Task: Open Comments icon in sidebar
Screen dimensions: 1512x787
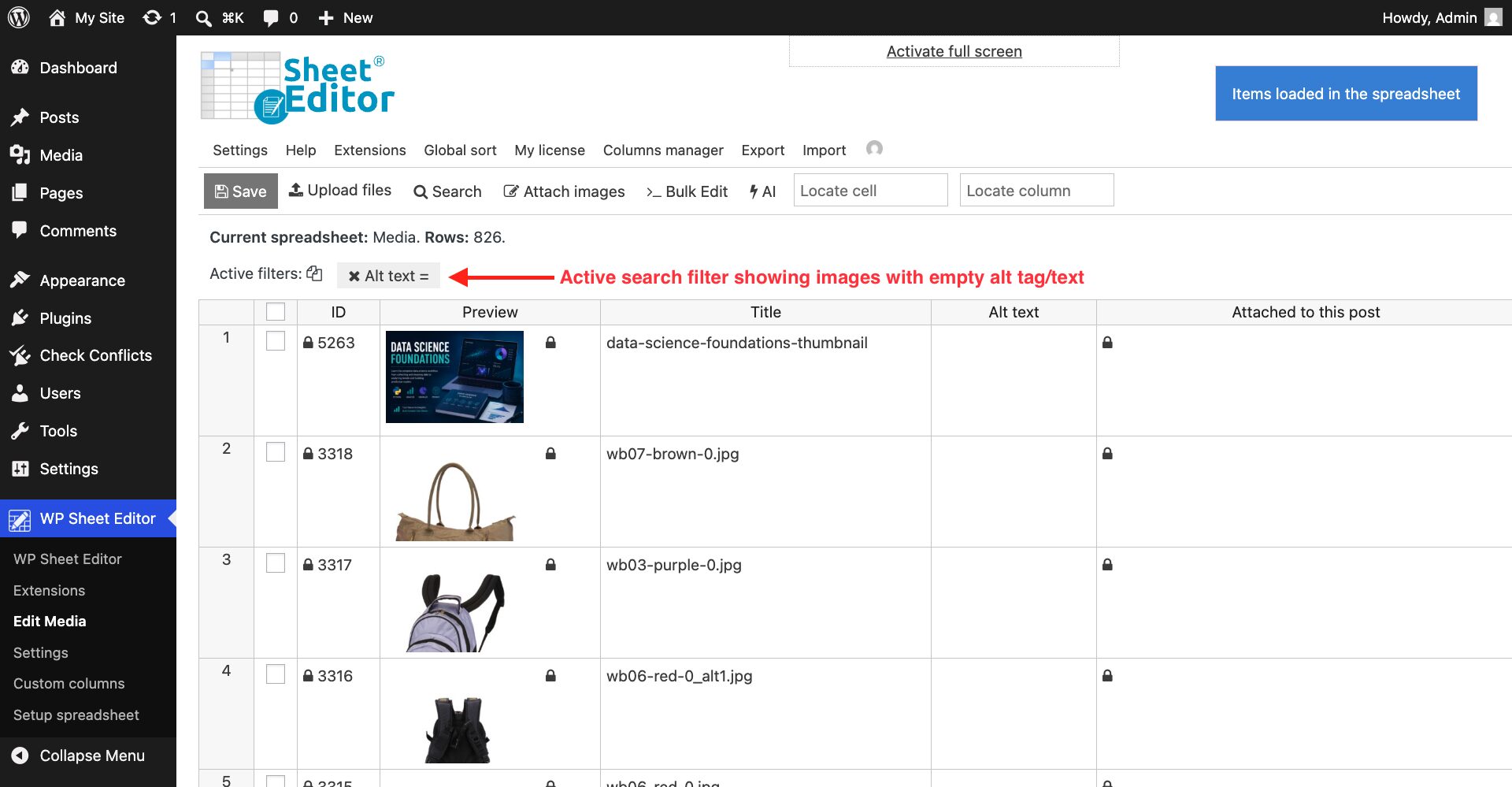Action: coord(20,230)
